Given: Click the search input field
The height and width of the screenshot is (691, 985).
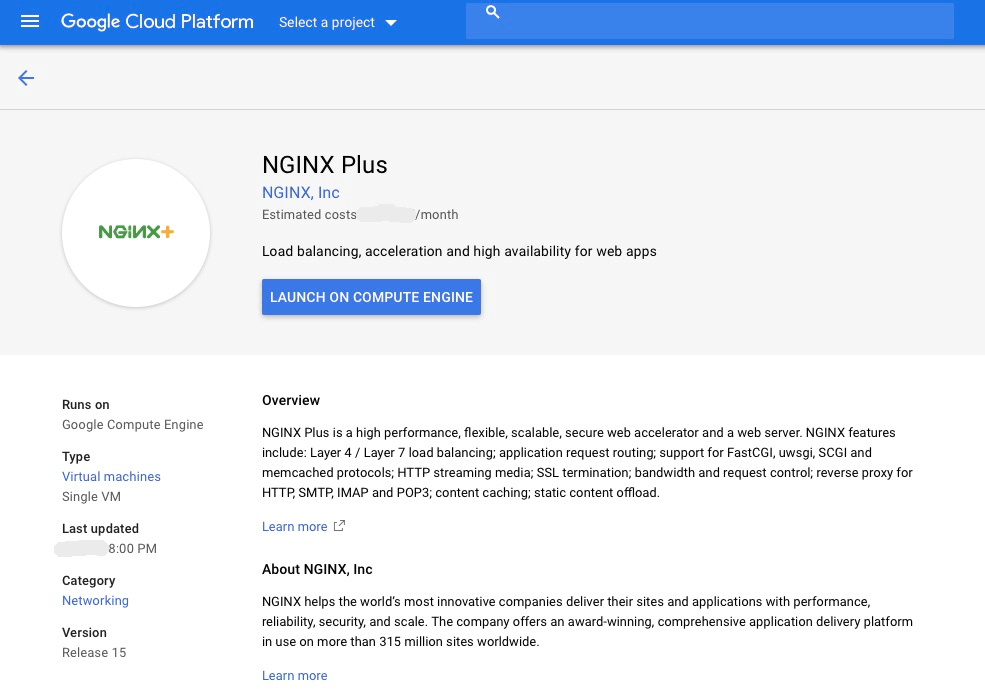Looking at the screenshot, I should [710, 20].
